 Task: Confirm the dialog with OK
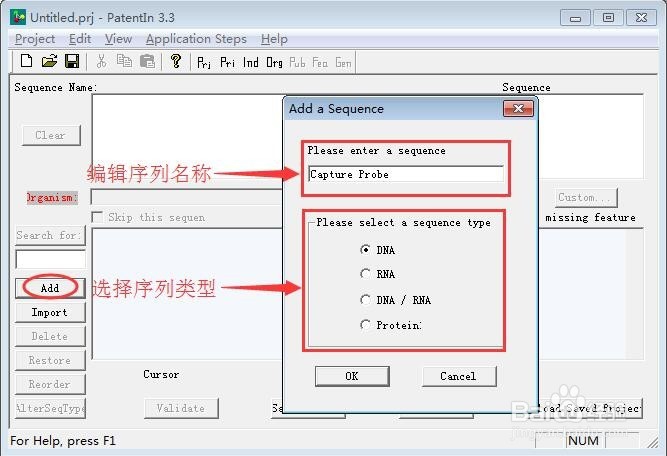[x=352, y=376]
